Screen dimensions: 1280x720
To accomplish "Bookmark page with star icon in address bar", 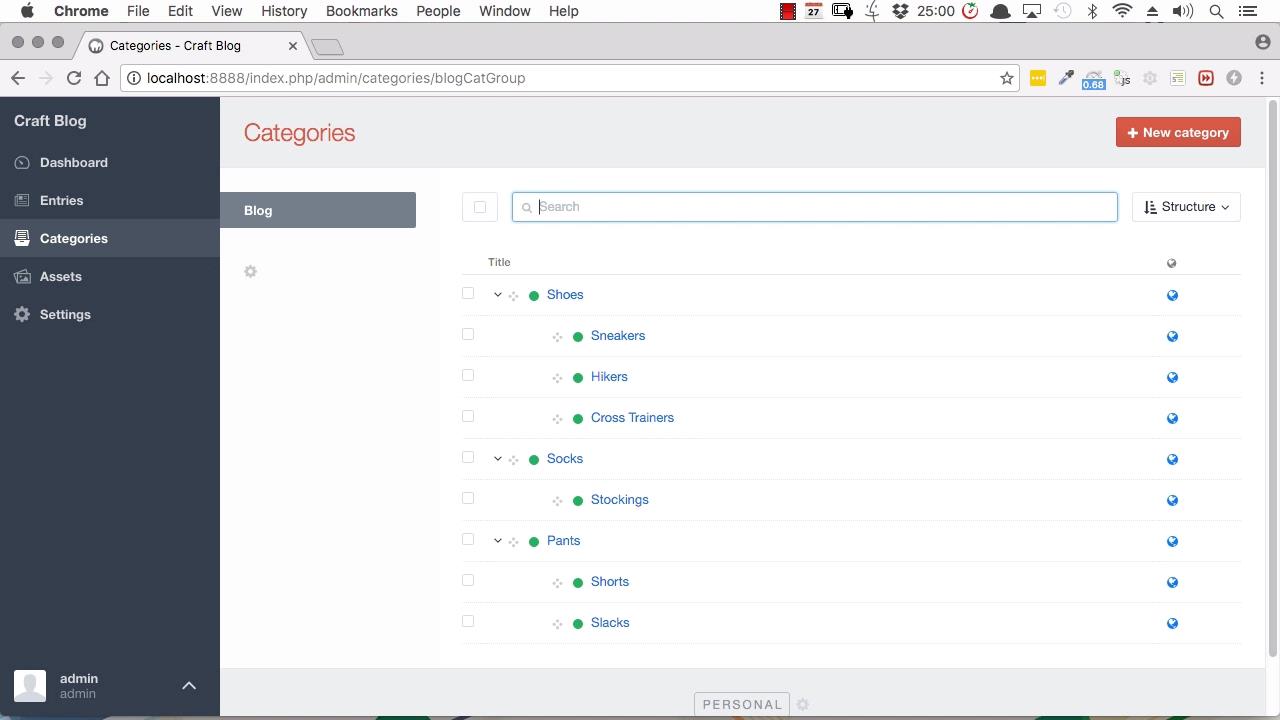I will pos(1007,78).
